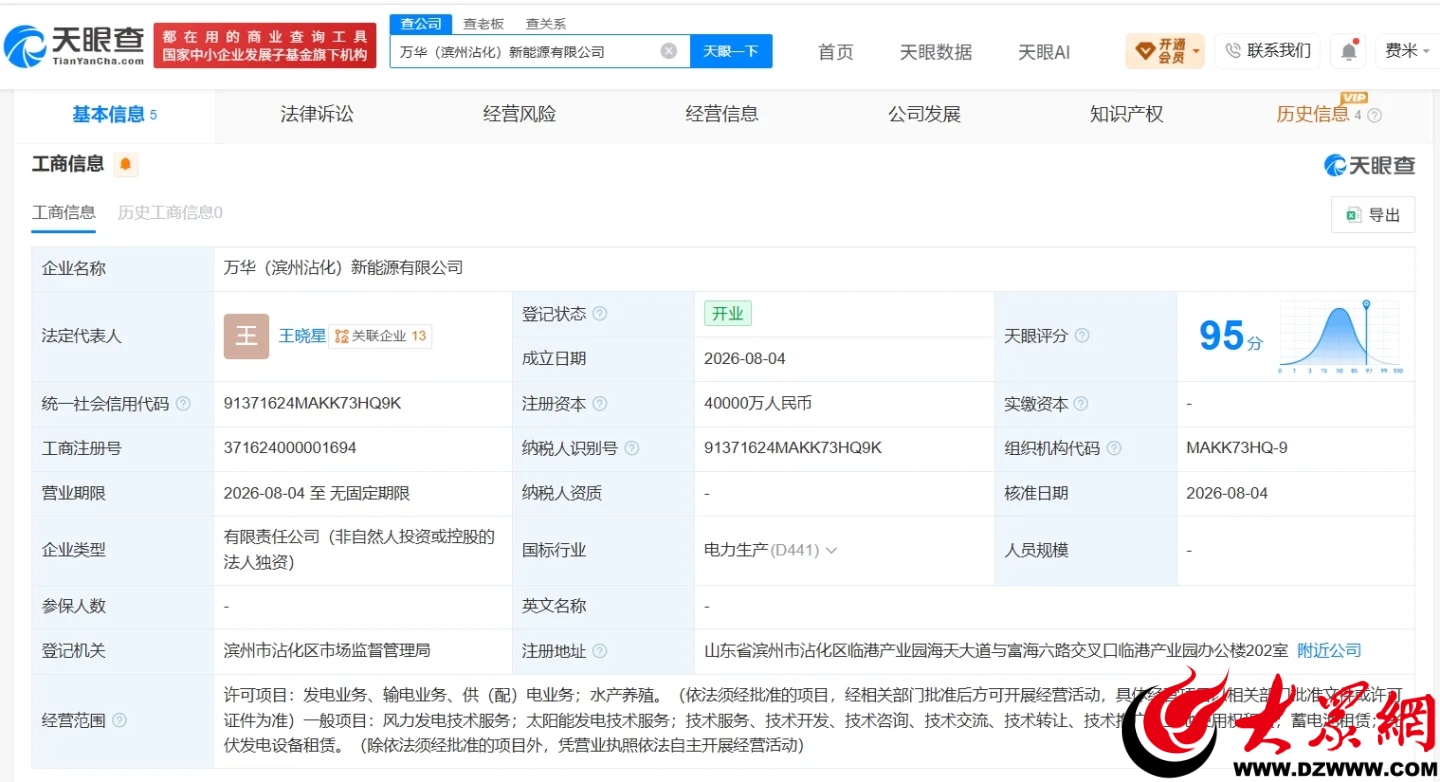Viewport: 1440px width, 782px height.
Task: Click the 开业 status badge
Action: point(728,314)
